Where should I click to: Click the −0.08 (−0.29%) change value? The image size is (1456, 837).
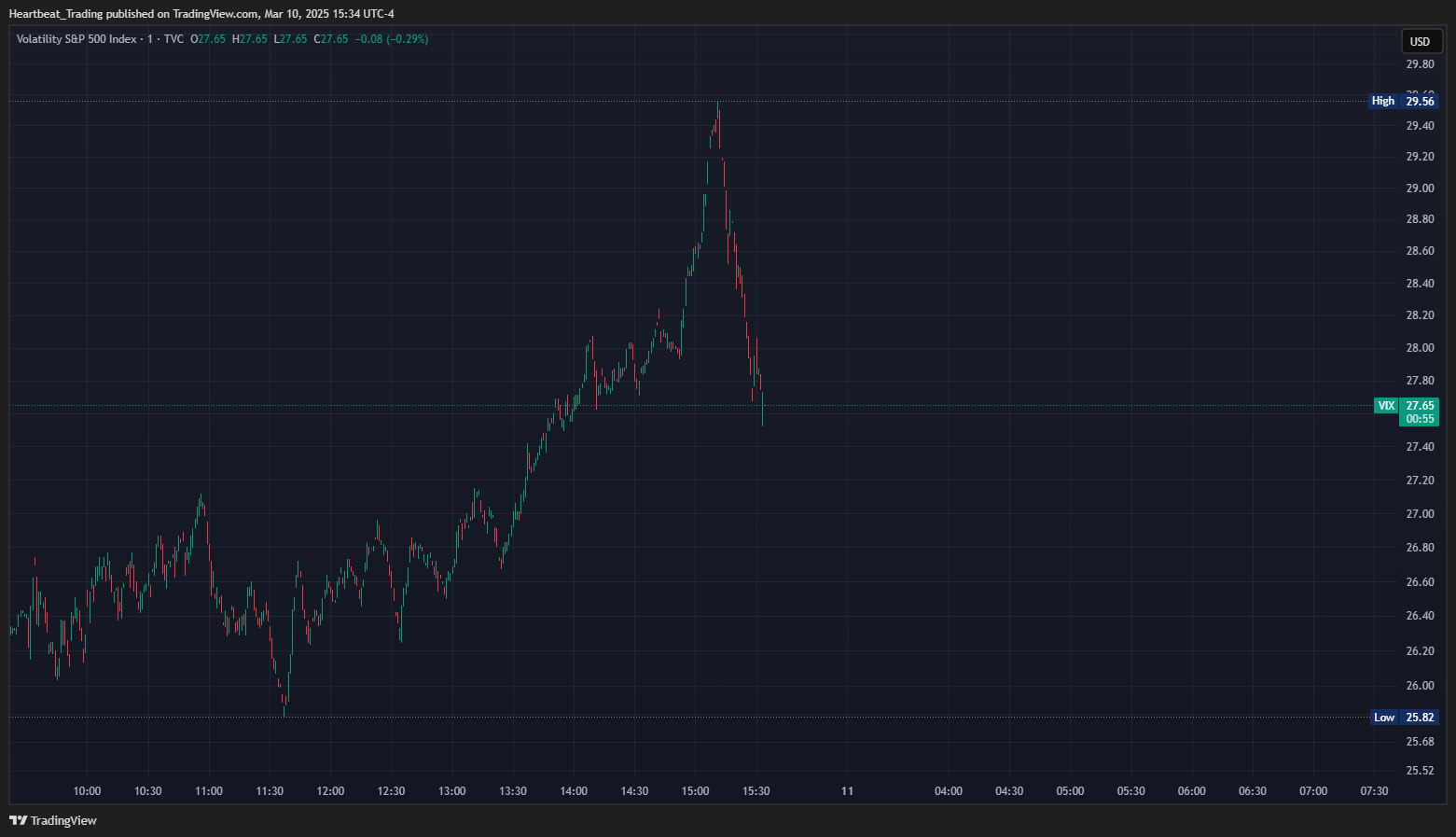(x=392, y=39)
